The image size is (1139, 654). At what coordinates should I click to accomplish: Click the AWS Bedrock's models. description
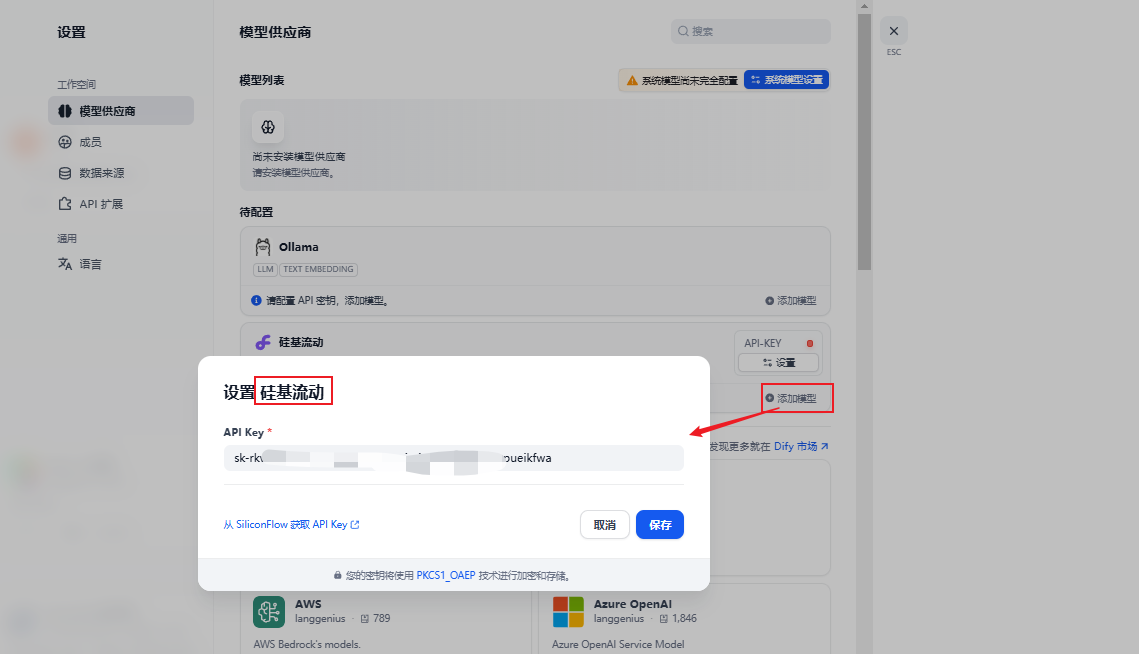point(307,645)
